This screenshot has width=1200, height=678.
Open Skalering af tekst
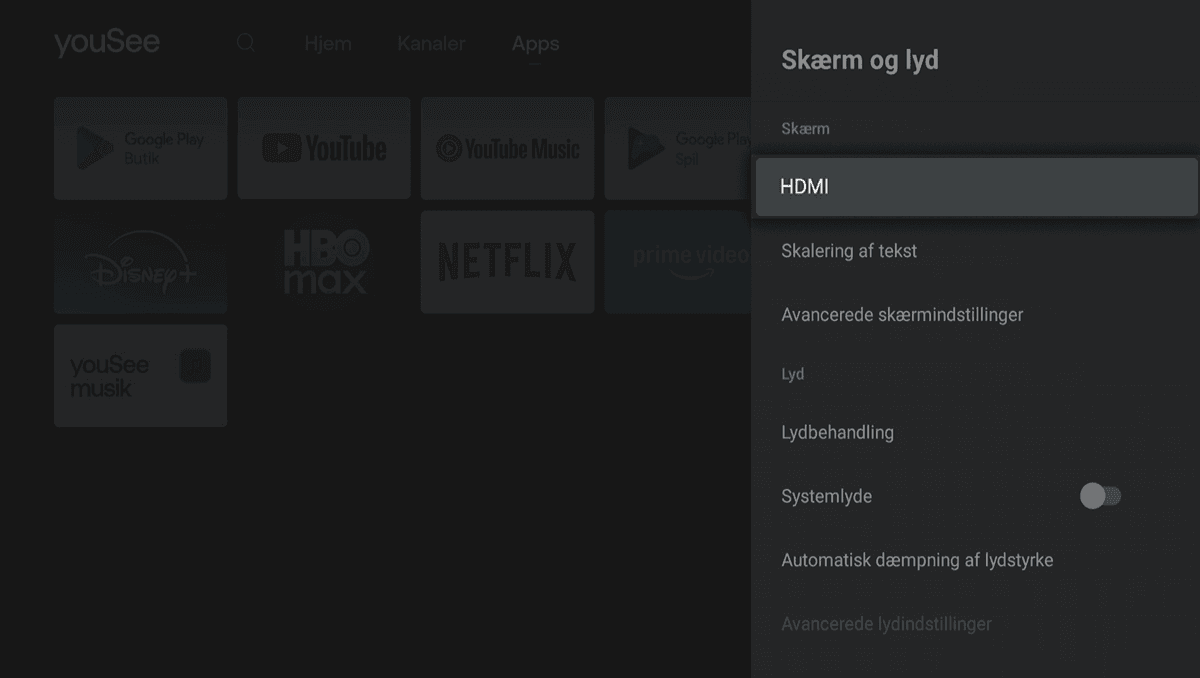[848, 251]
